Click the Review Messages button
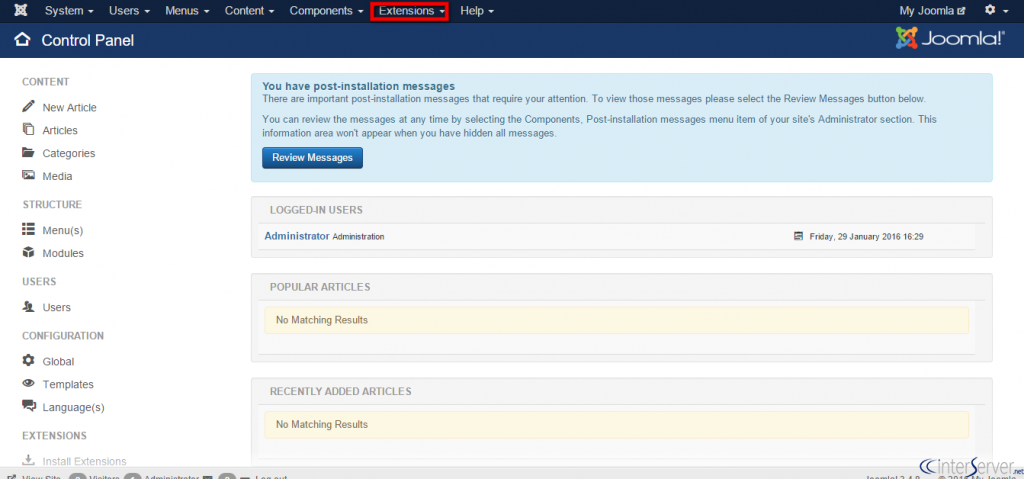Screen dimensions: 1024x479 click(312, 157)
